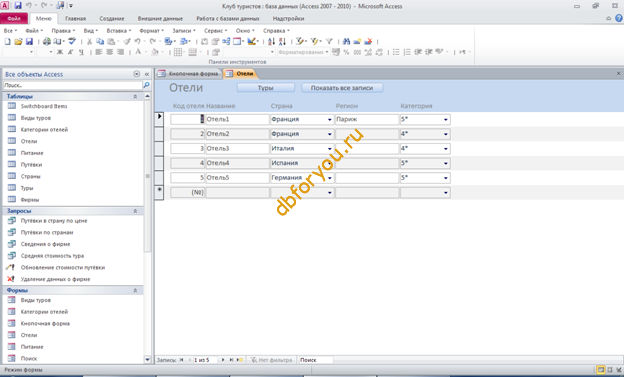
Task: Align text left
Action: click(x=99, y=52)
